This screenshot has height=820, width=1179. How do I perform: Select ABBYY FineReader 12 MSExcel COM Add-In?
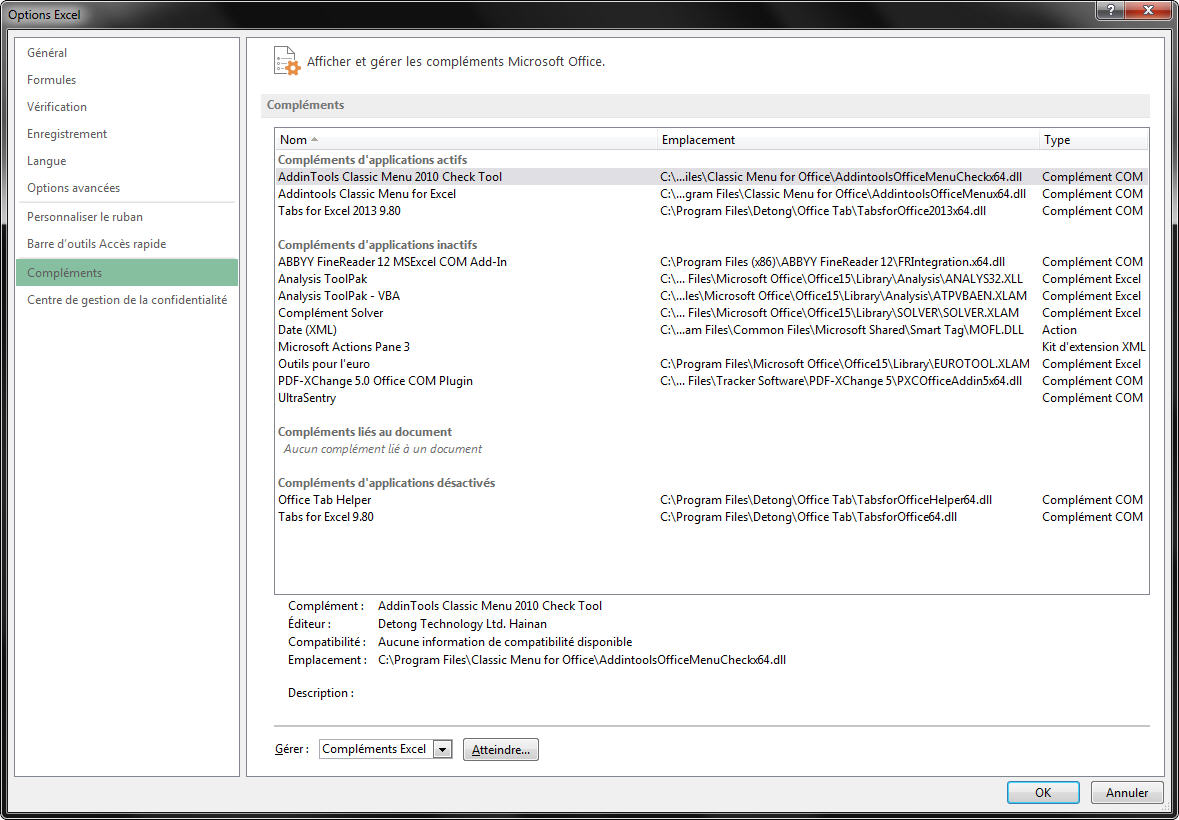(x=711, y=262)
